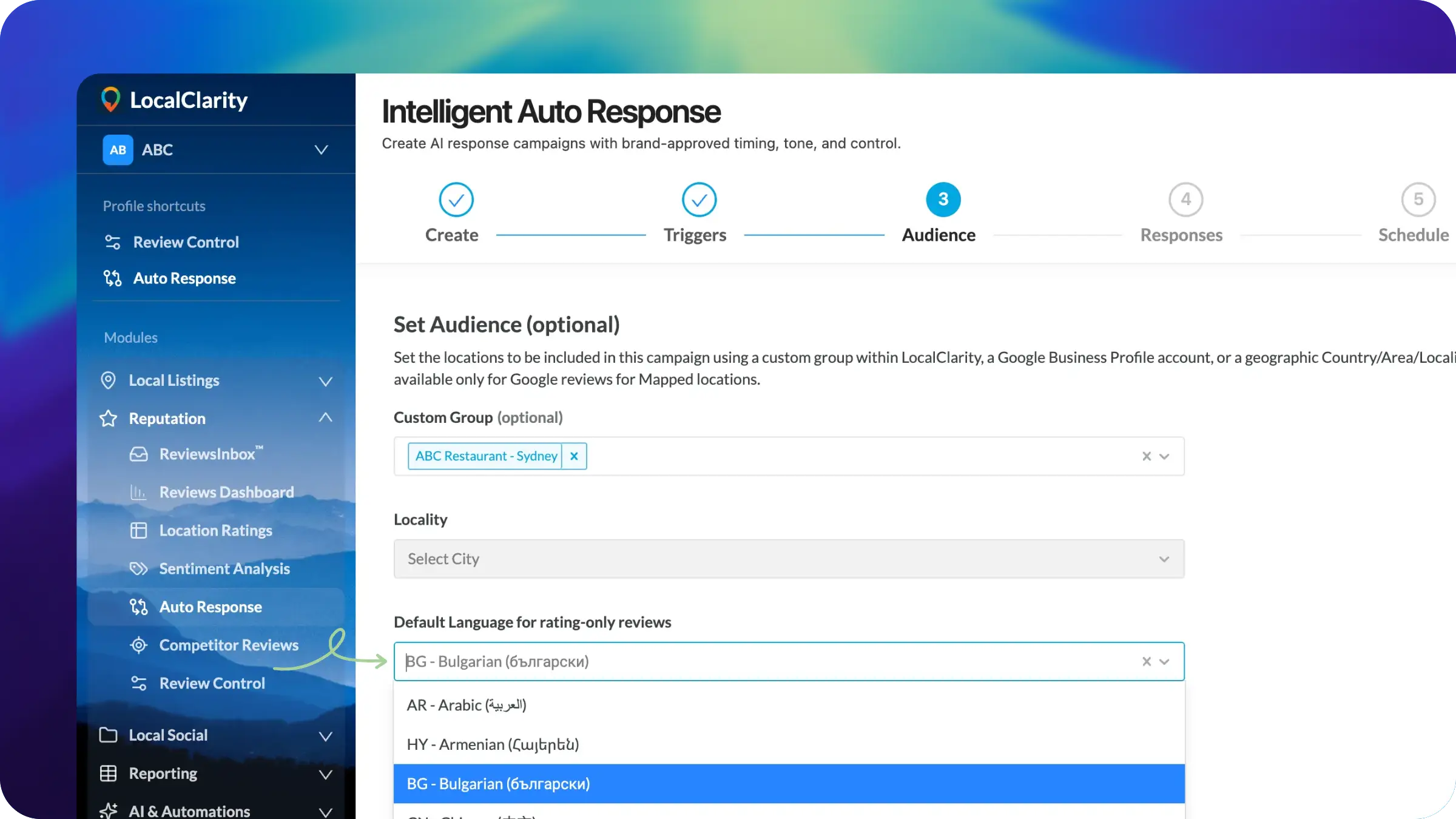Screen dimensions: 1456x819
Task: Click the 'Profile shortcuts' section label
Action: point(154,206)
